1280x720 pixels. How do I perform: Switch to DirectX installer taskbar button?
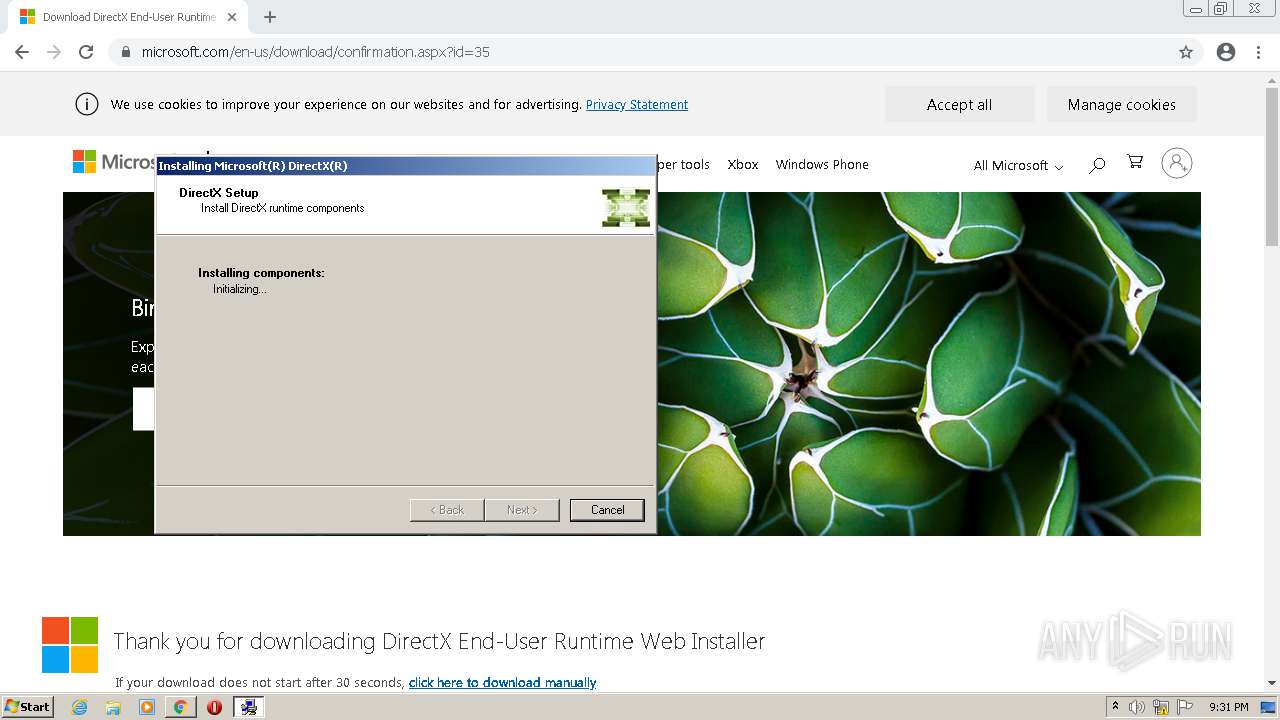pos(249,707)
